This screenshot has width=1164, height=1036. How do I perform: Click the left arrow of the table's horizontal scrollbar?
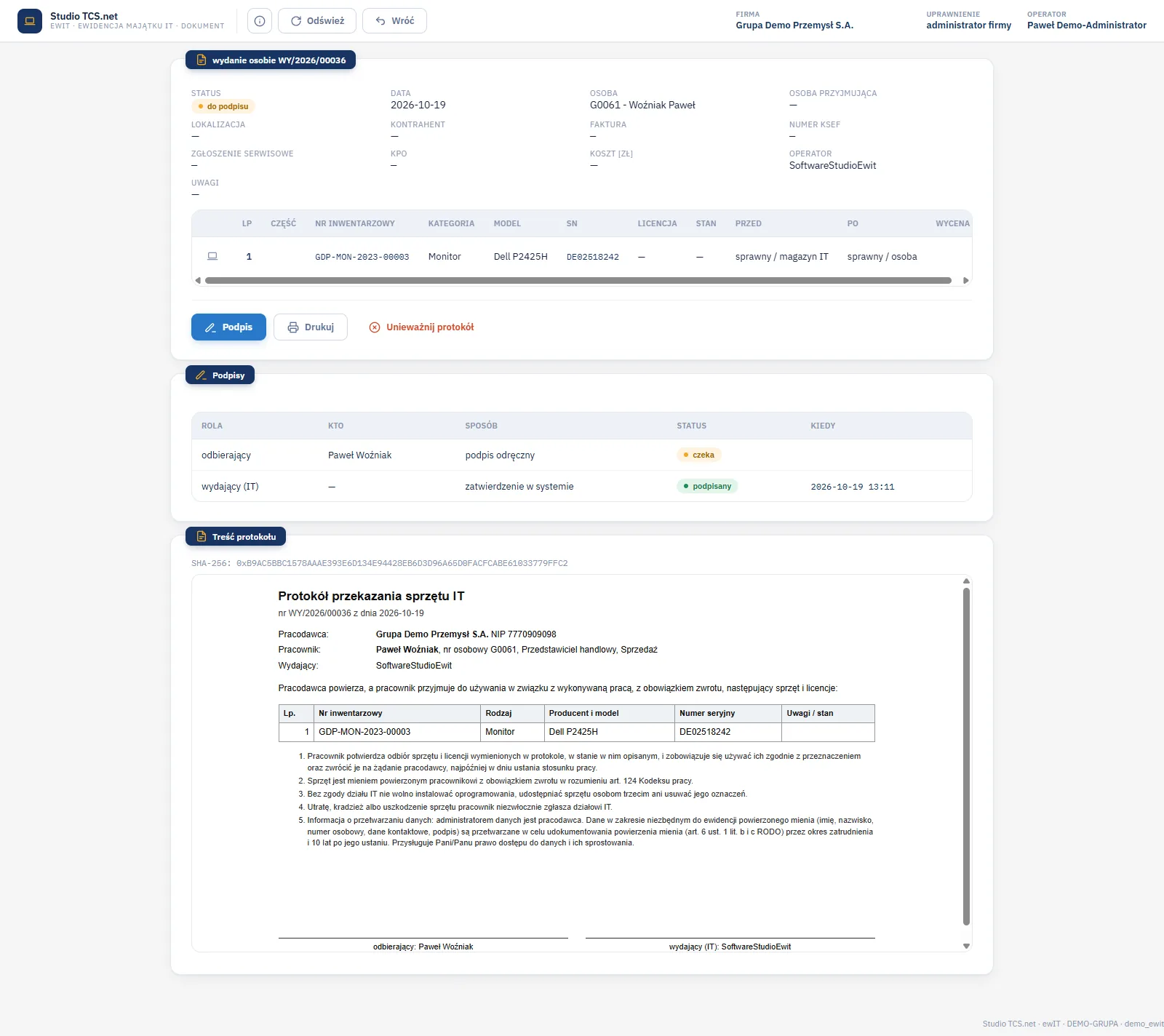point(198,280)
